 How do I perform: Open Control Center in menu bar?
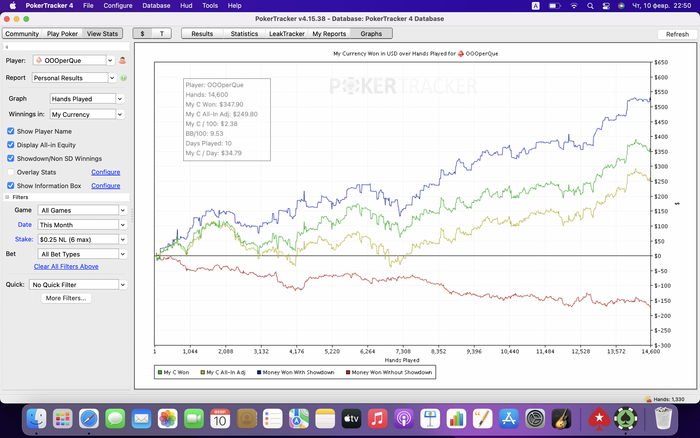606,6
